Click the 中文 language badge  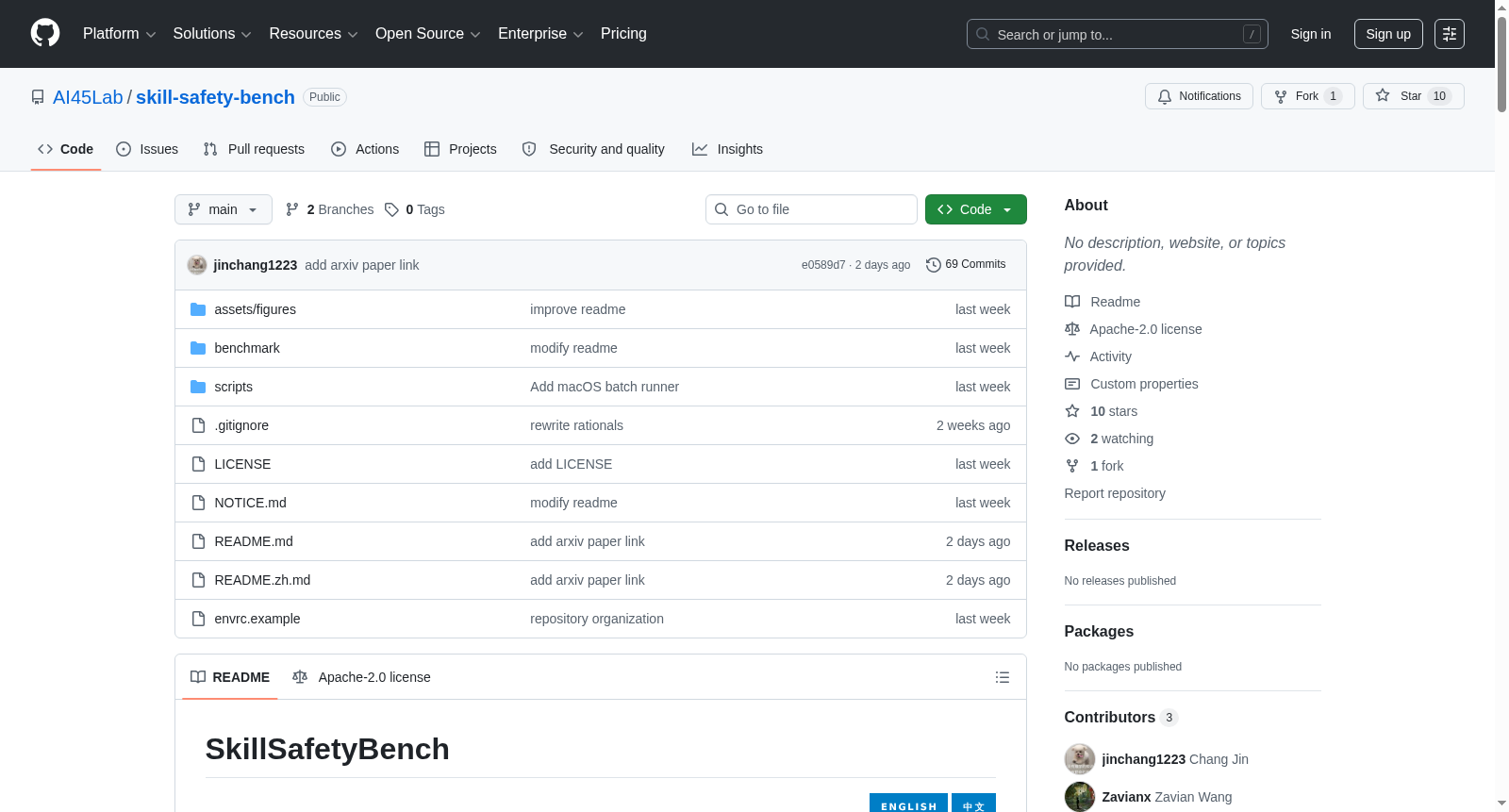tap(973, 804)
